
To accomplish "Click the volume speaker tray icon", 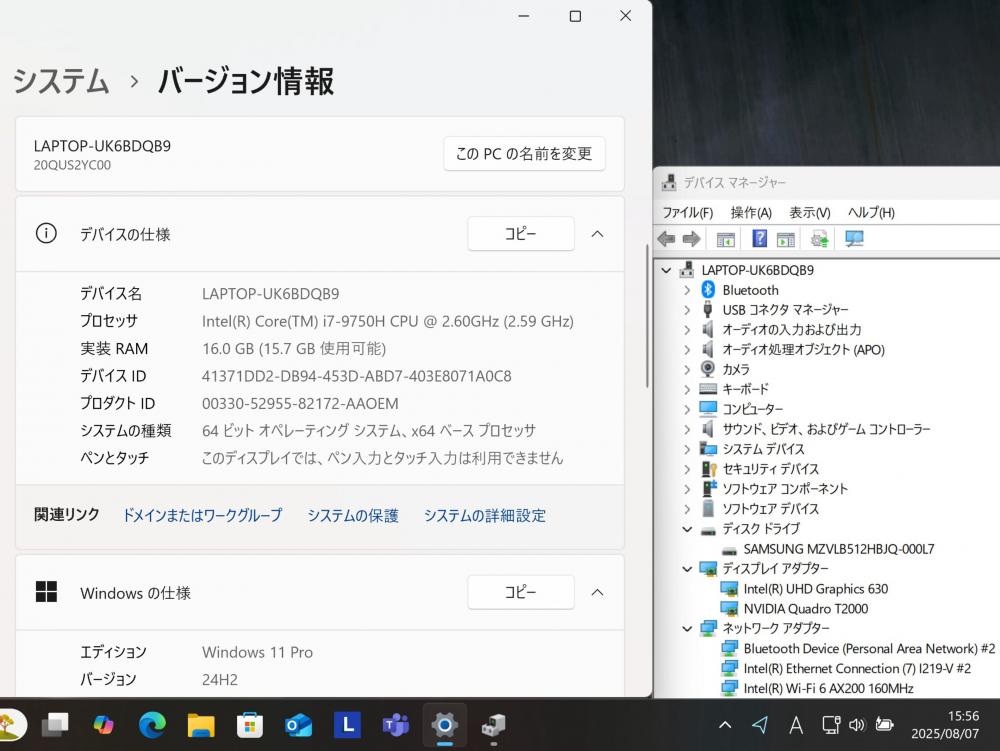I will [x=857, y=725].
